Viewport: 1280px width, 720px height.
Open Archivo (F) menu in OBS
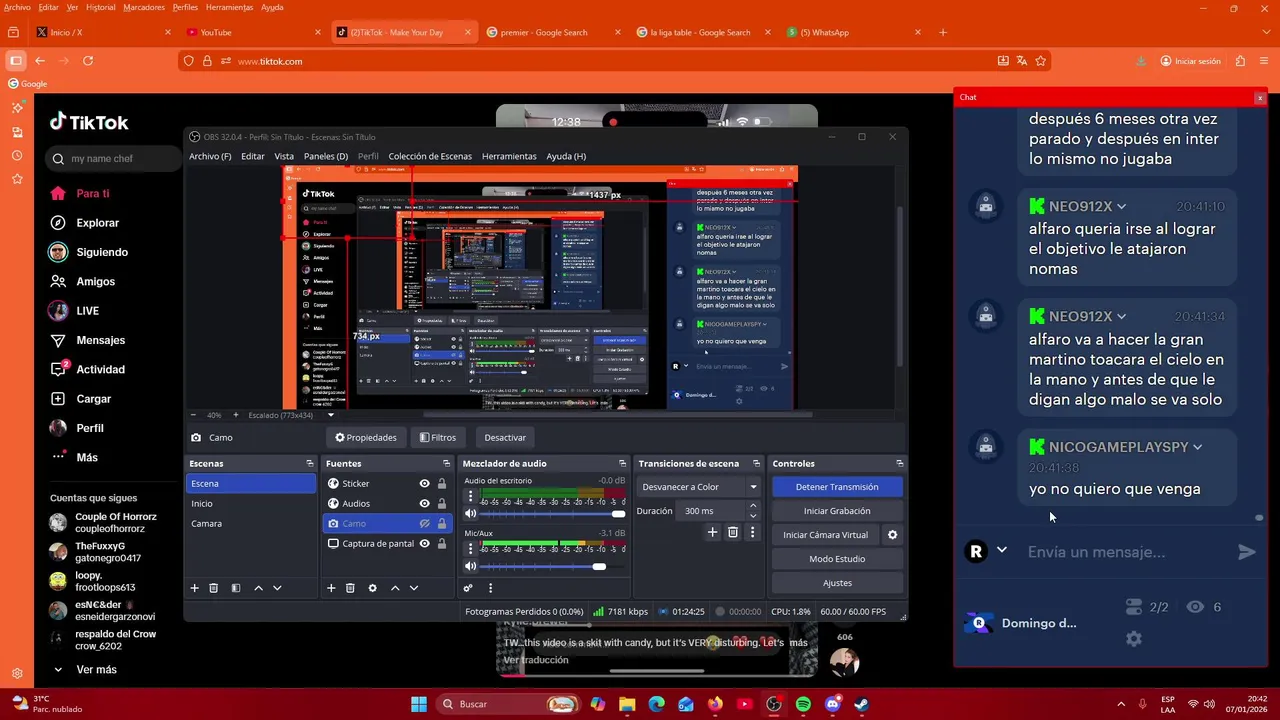point(210,156)
